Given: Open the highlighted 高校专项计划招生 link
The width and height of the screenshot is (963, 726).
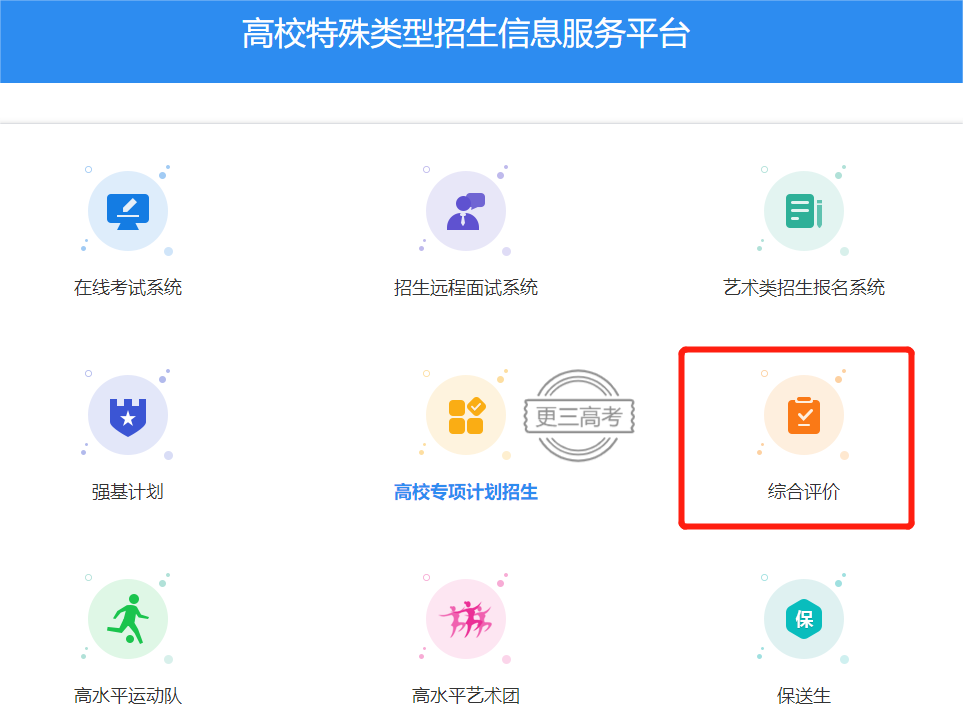Looking at the screenshot, I should pyautogui.click(x=466, y=491).
